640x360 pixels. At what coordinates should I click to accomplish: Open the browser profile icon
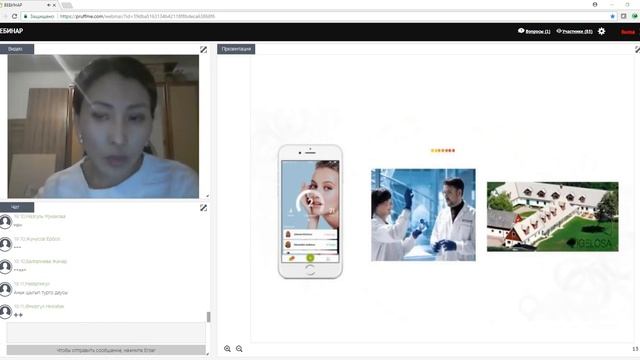pyautogui.click(x=595, y=4)
